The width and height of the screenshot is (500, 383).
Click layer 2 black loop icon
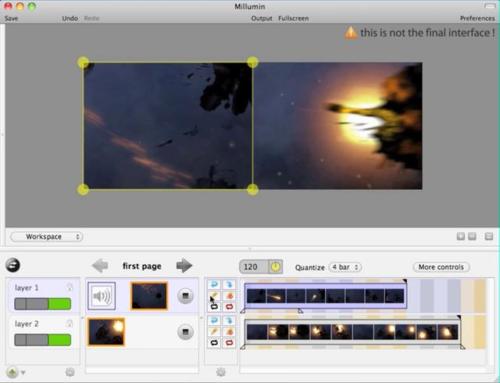click(214, 343)
